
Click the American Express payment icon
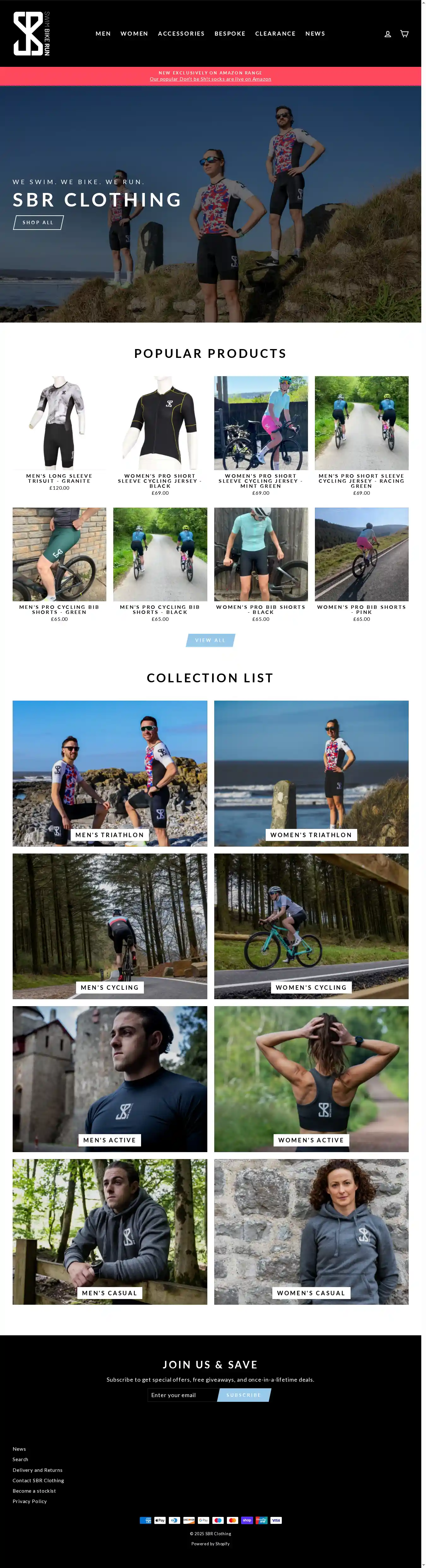click(145, 1520)
